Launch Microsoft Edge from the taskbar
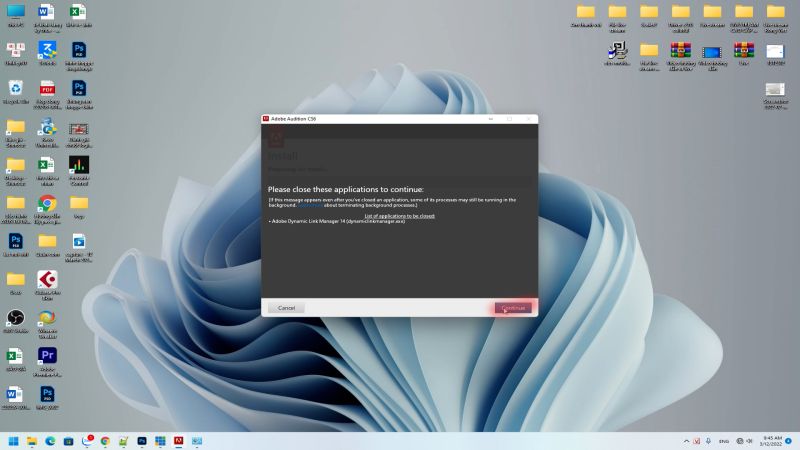Screen dimensions: 800x450 tap(50, 441)
